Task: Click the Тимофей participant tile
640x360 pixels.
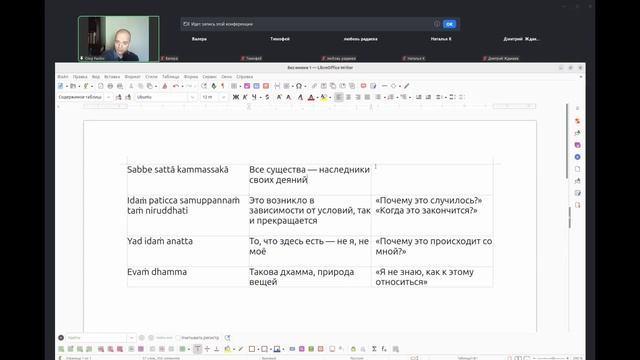Action: (280, 39)
